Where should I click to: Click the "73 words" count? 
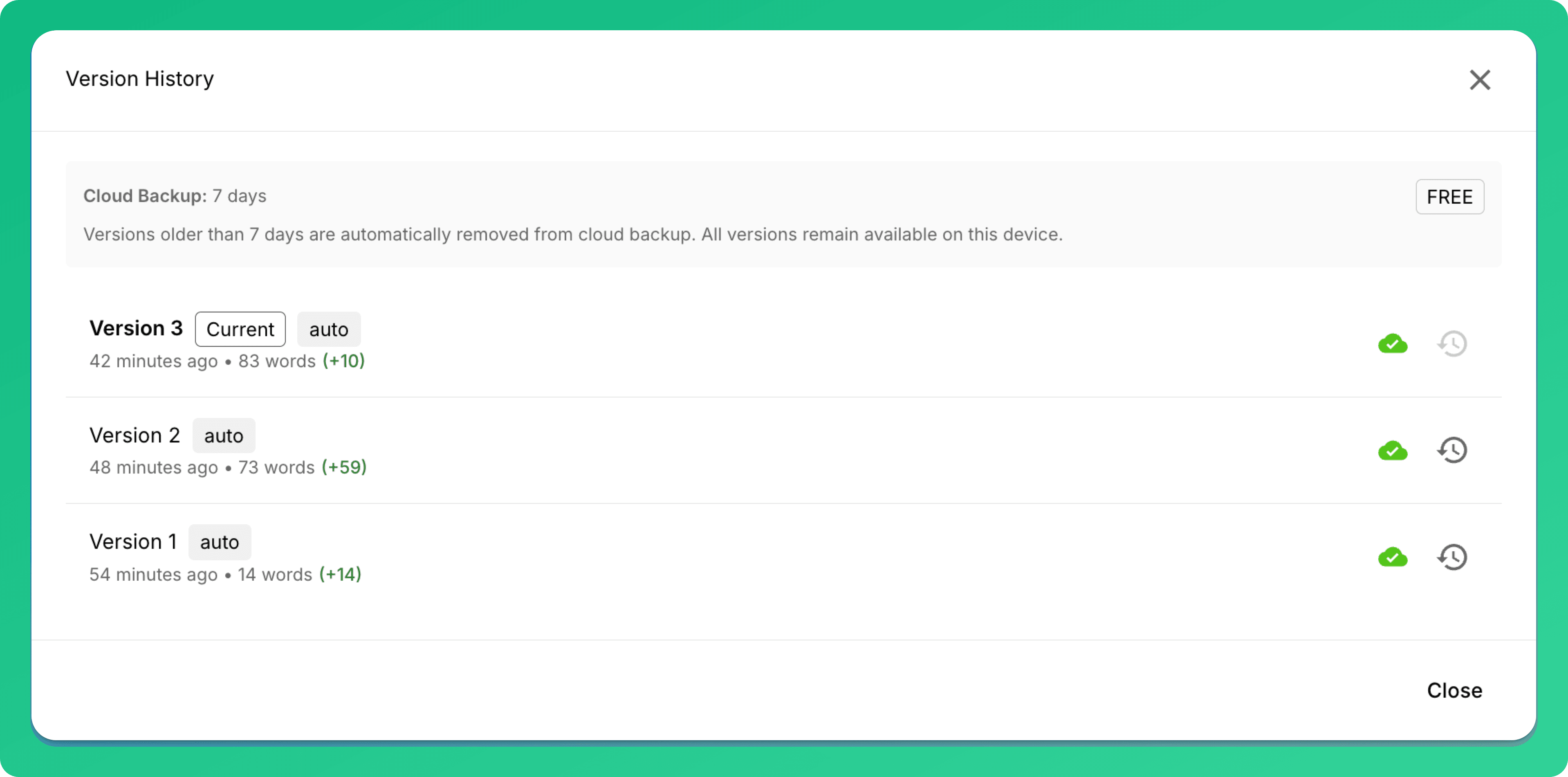(276, 467)
